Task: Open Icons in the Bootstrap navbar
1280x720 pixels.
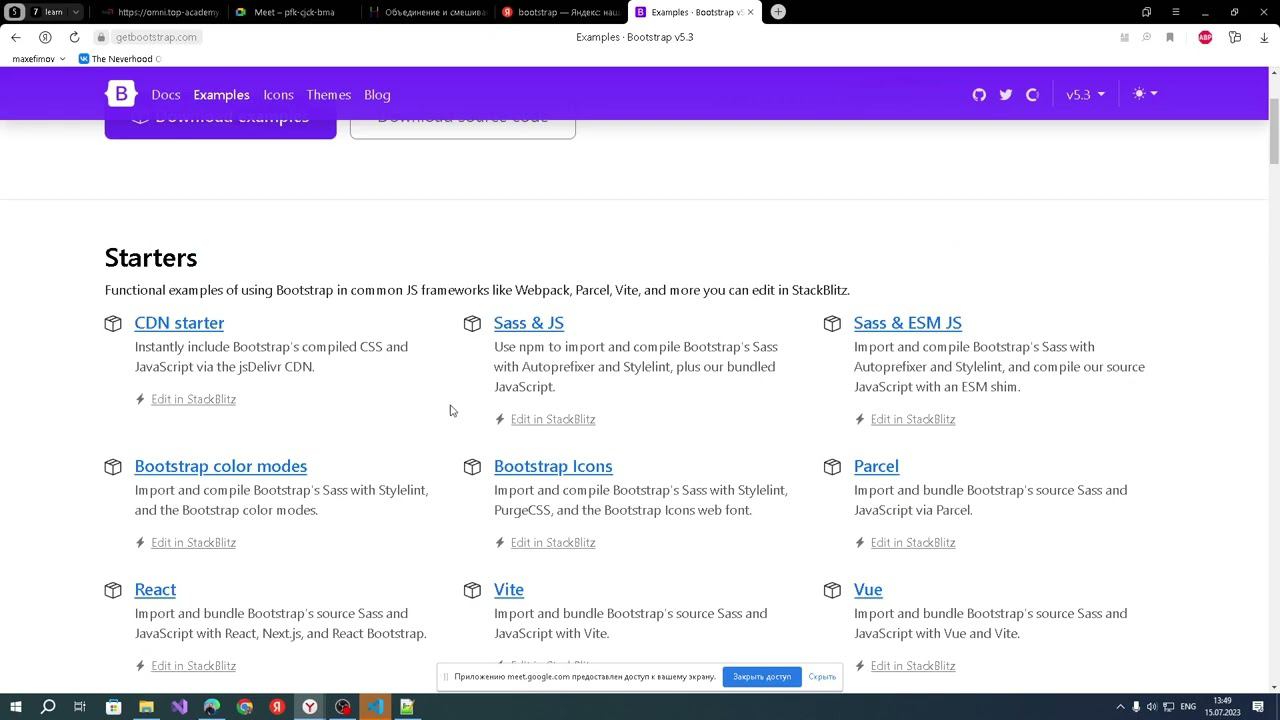Action: 278,95
